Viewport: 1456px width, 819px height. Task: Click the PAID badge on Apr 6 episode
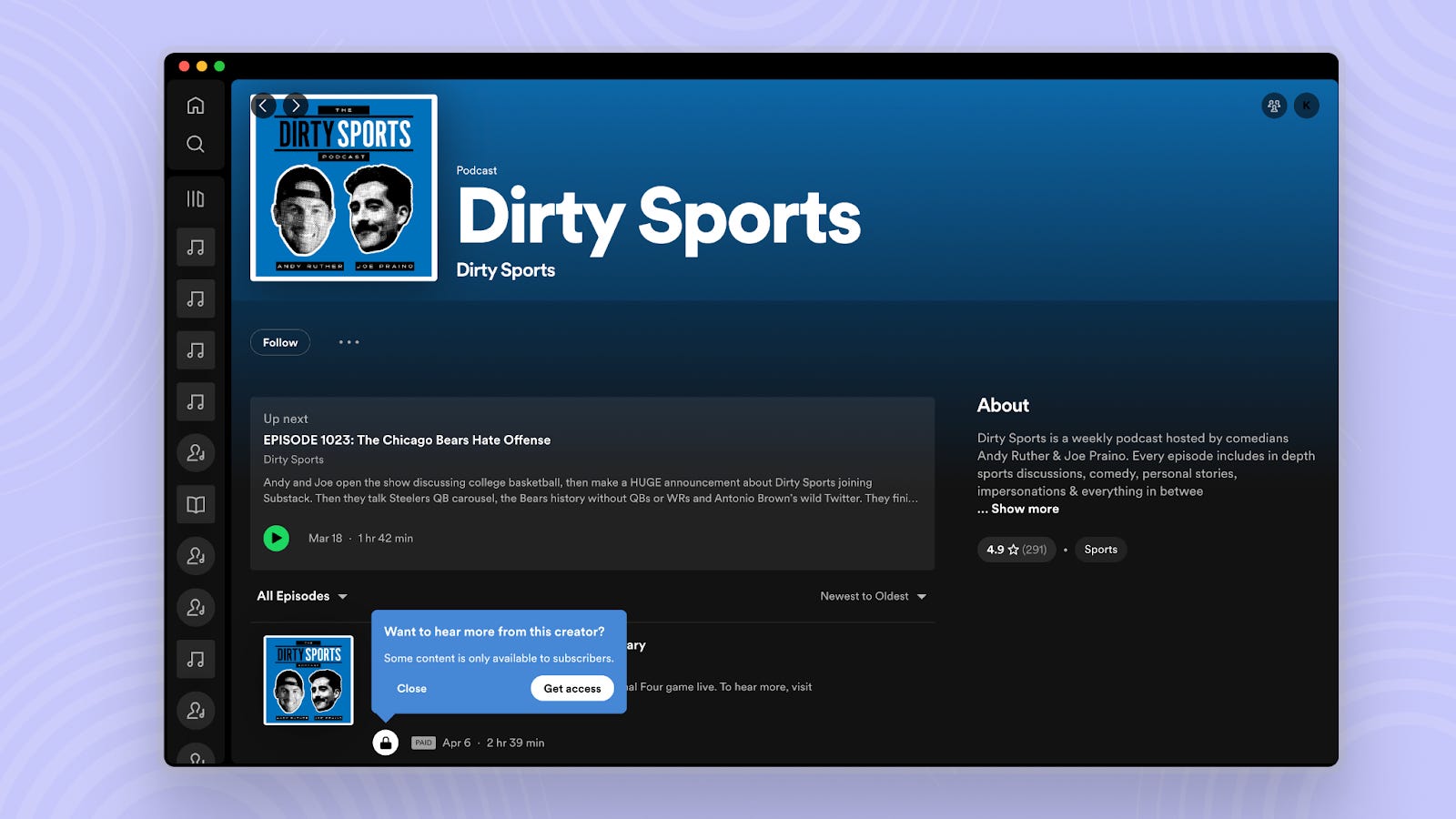(x=423, y=743)
